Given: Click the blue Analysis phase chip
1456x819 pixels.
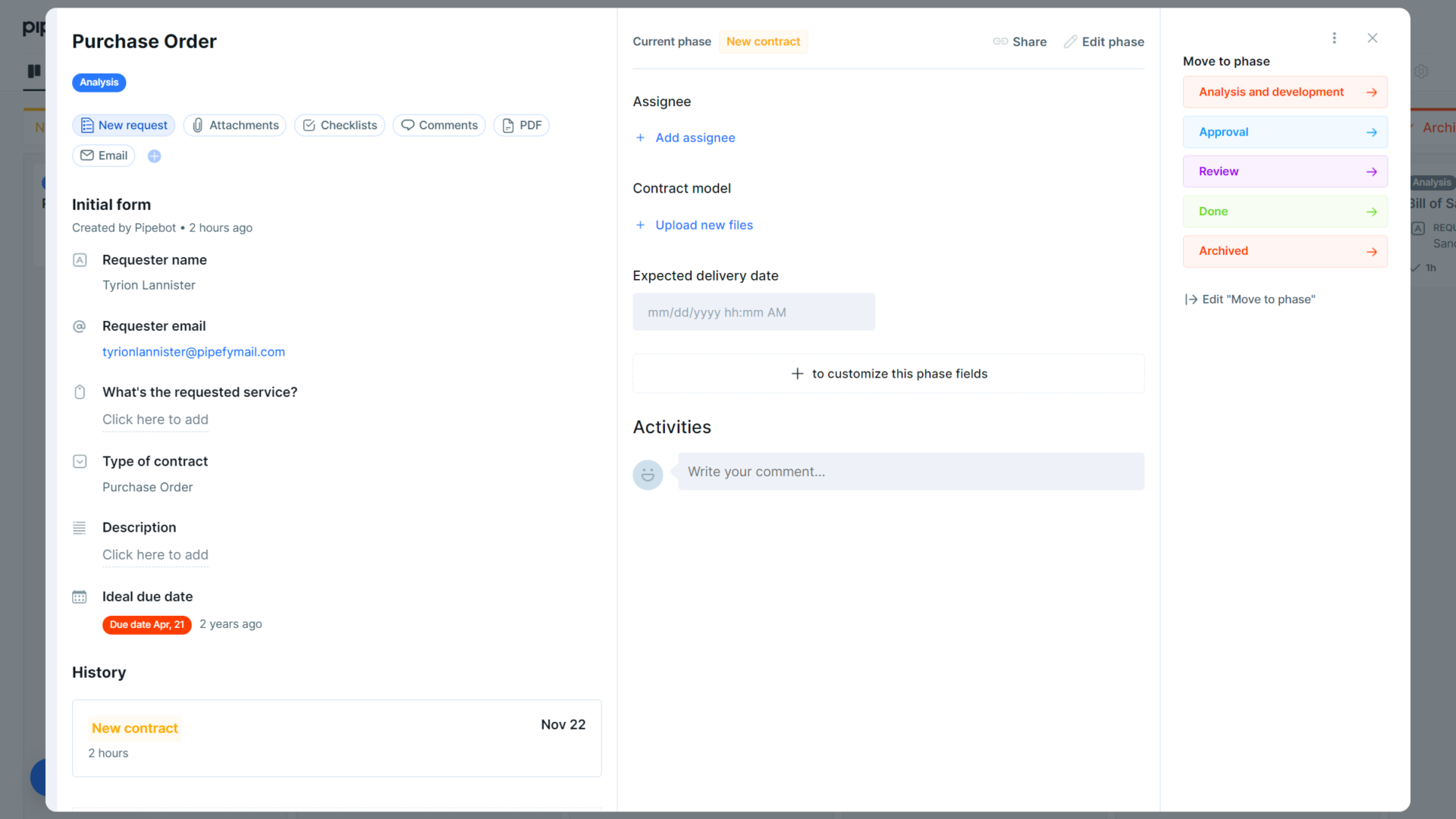Looking at the screenshot, I should click(x=99, y=83).
